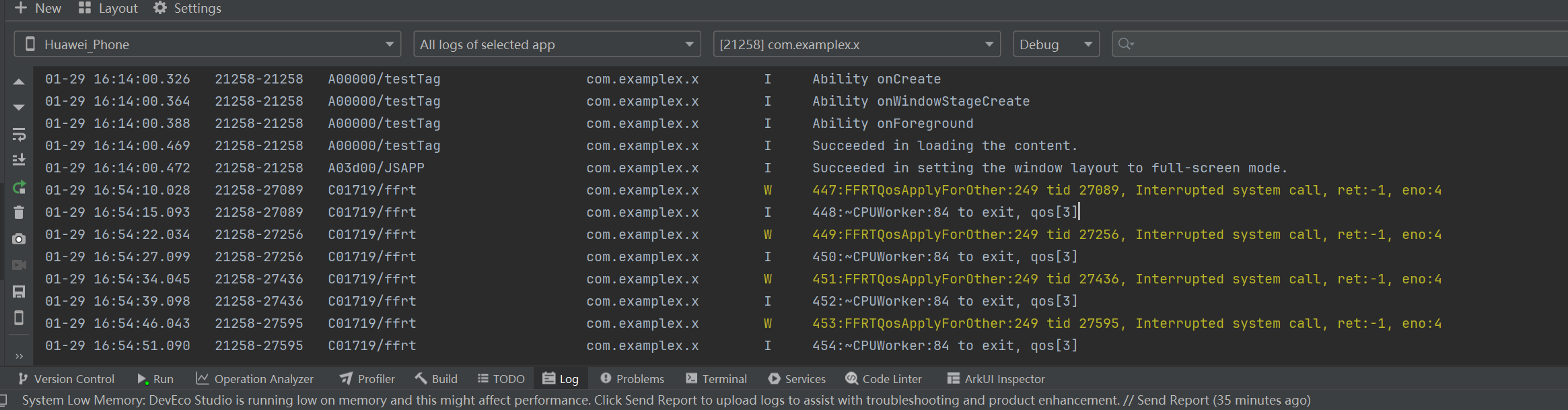Click the log line 450:~CPUWorker:84 to exit
The height and width of the screenshot is (410, 1568).
point(945,257)
